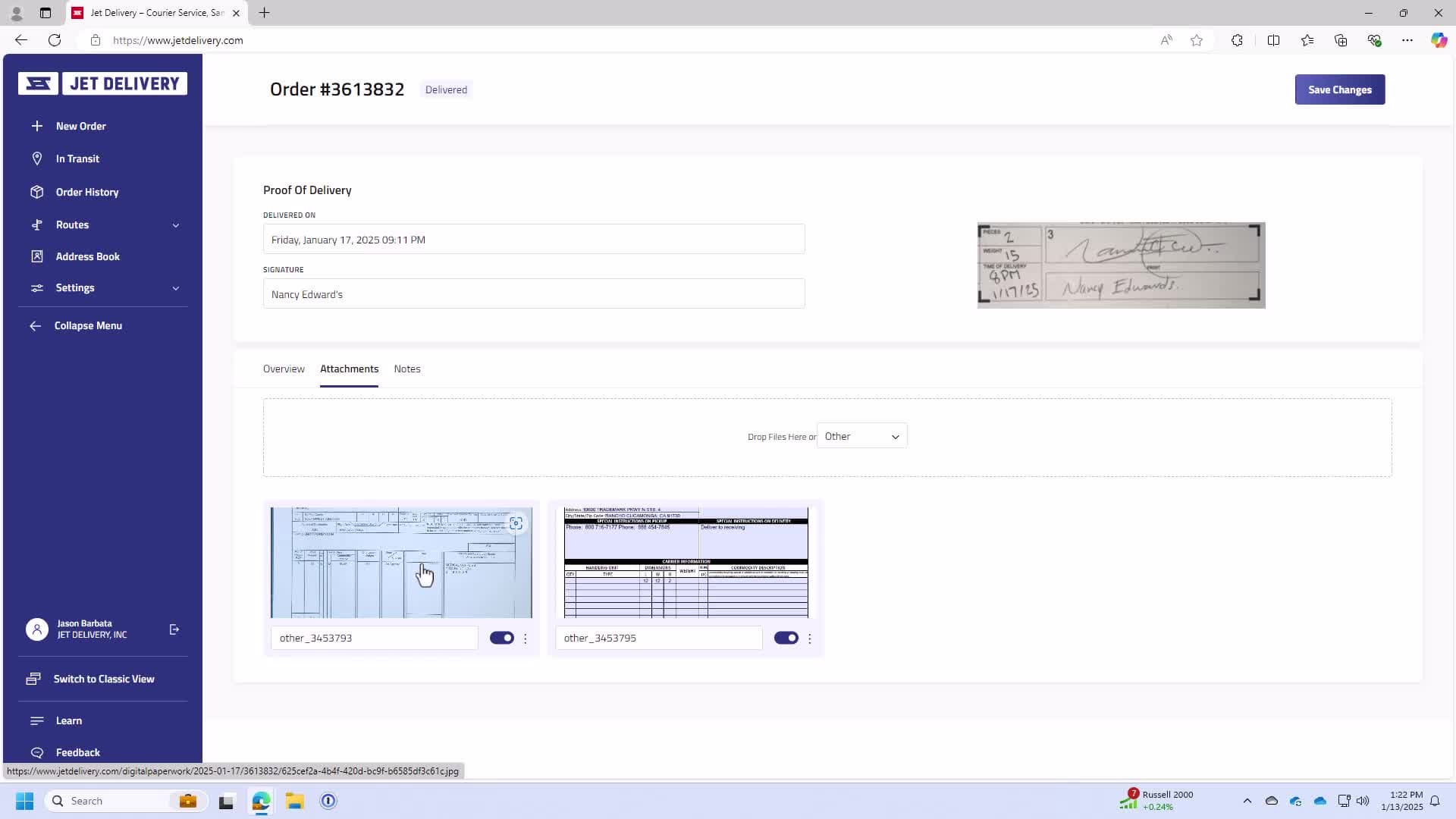Click the Delivered status badge on order
Viewport: 1456px width, 819px height.
click(x=446, y=89)
